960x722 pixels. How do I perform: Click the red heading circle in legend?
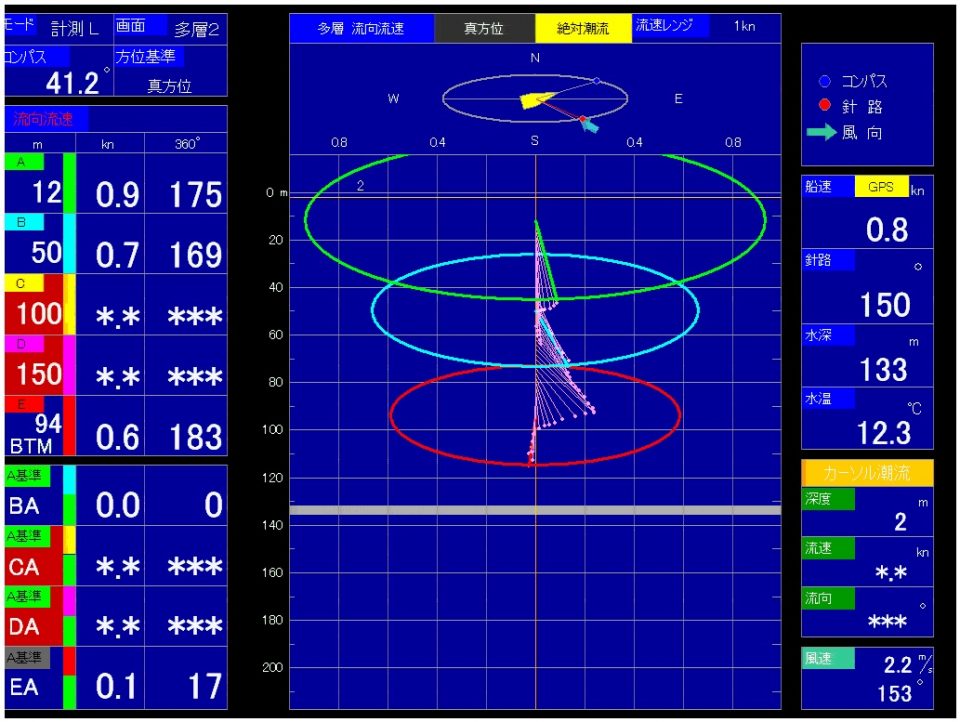824,106
